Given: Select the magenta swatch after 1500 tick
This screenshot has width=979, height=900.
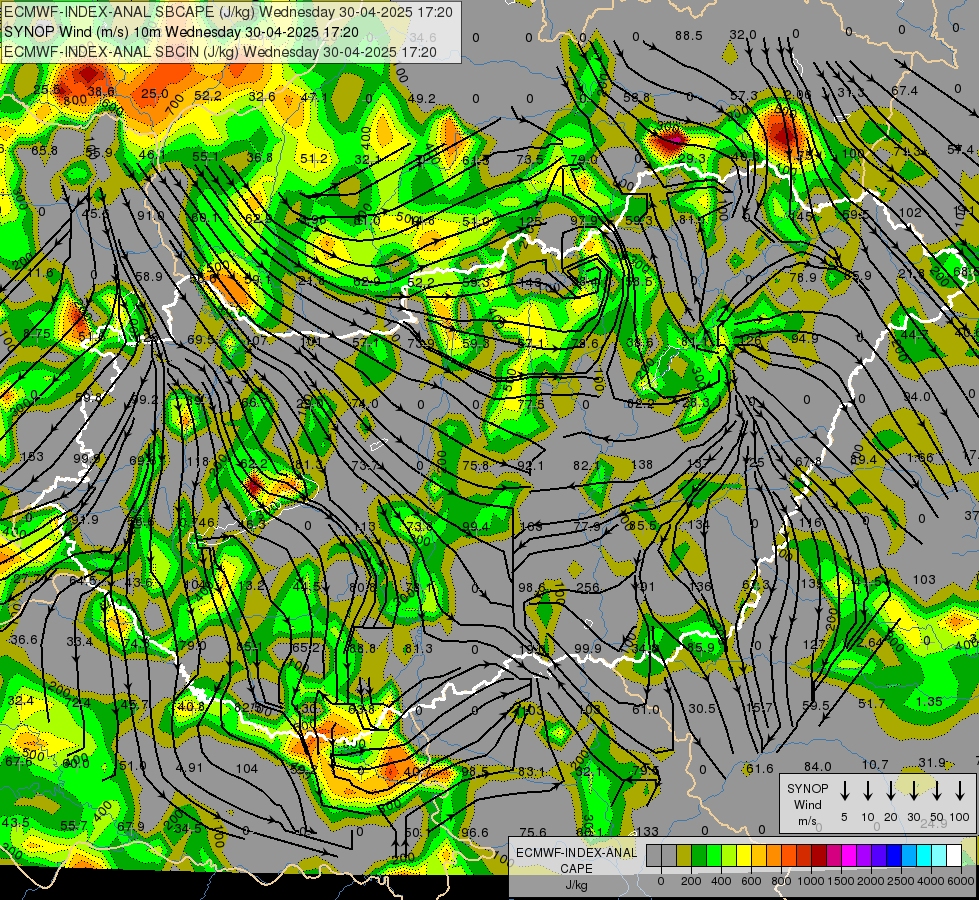Looking at the screenshot, I should pos(849,855).
